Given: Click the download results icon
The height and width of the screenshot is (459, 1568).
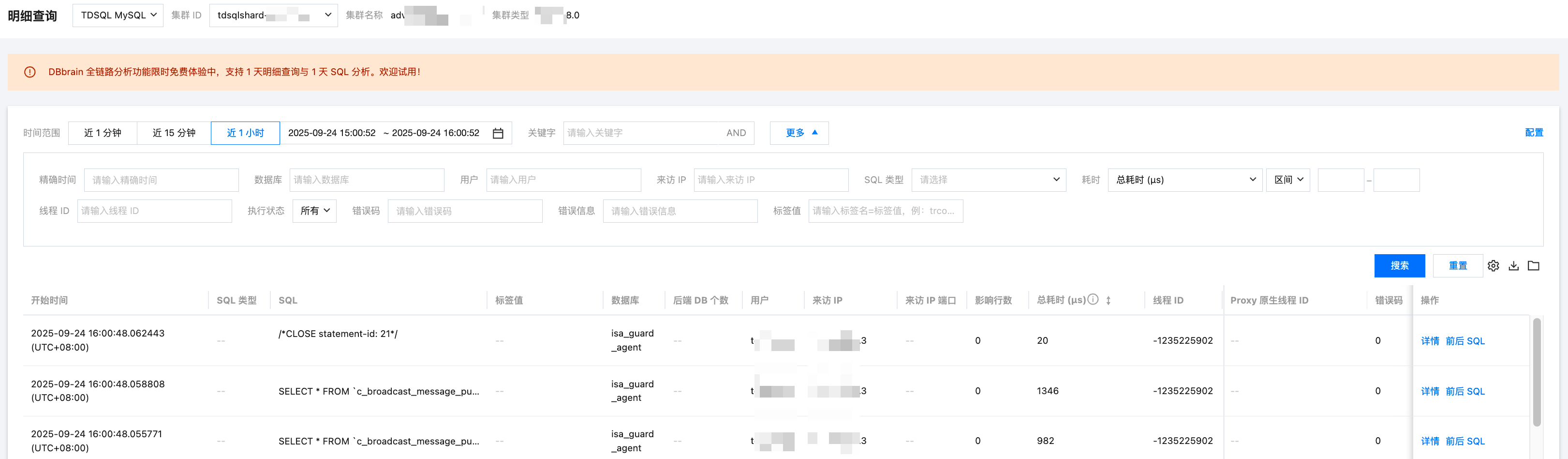Looking at the screenshot, I should tap(1514, 266).
